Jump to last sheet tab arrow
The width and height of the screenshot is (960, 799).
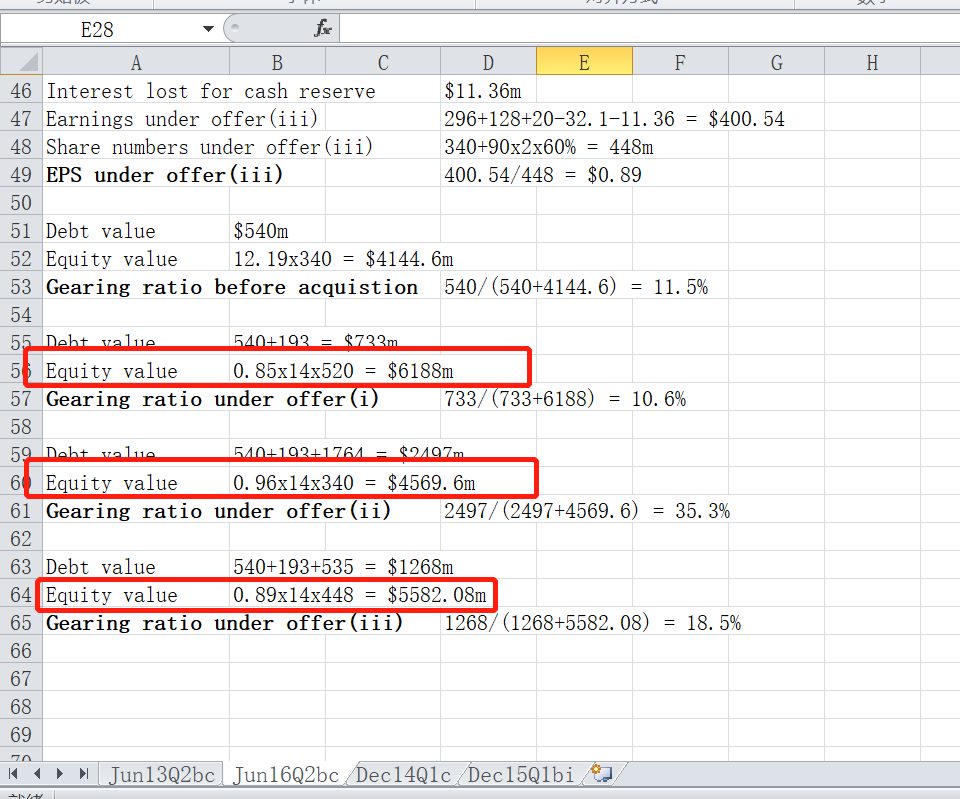pos(84,774)
